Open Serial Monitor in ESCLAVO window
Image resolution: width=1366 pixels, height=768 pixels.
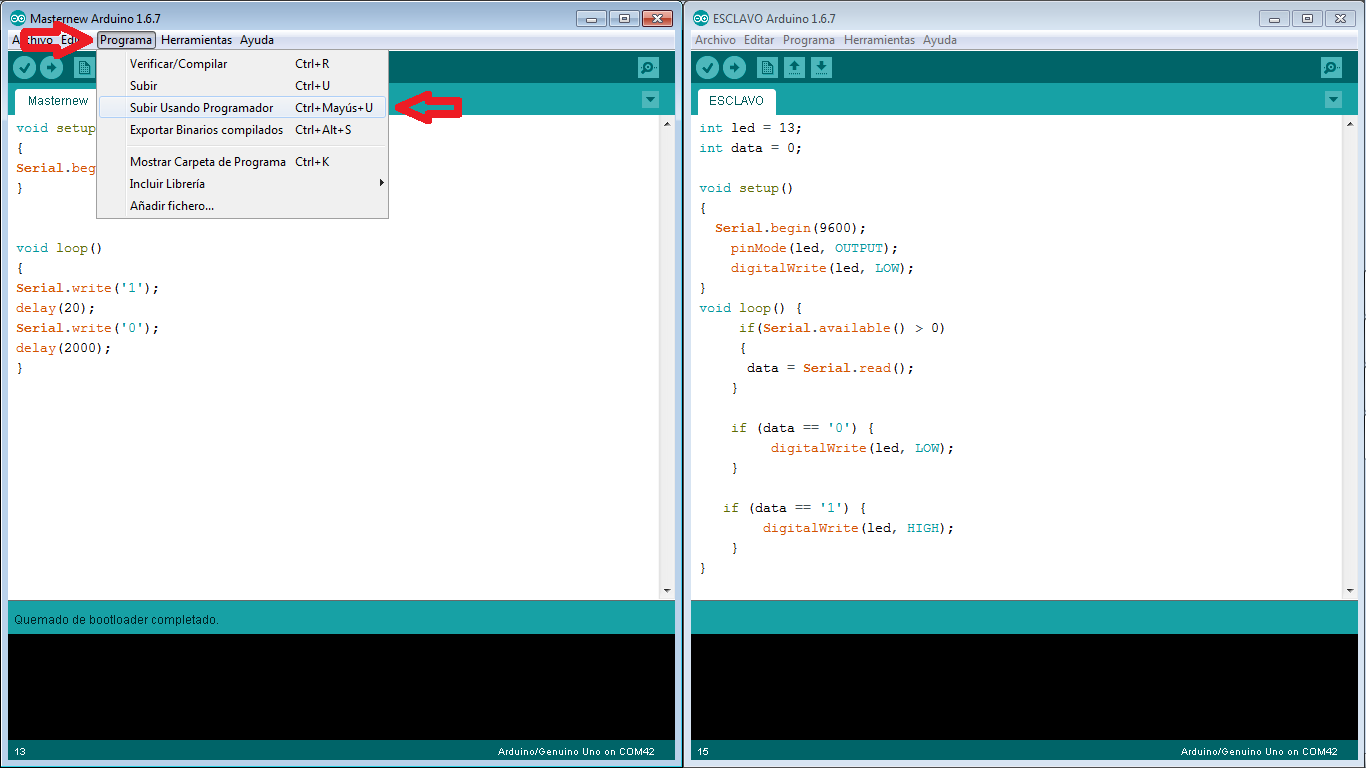click(x=1332, y=68)
